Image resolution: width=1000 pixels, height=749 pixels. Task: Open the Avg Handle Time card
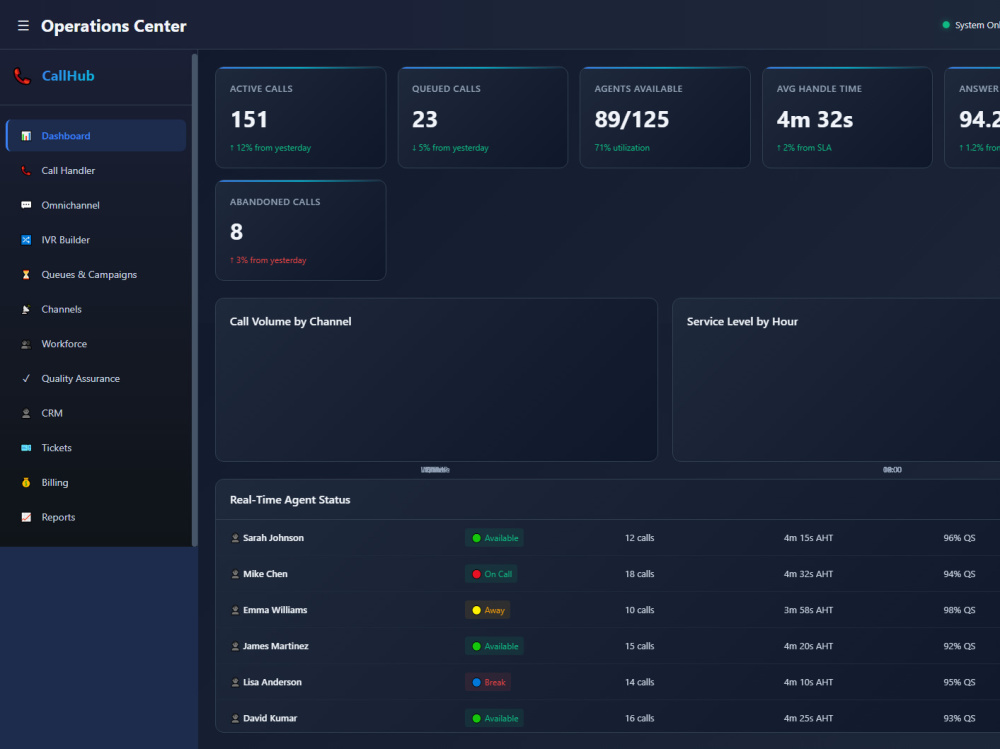coord(847,117)
